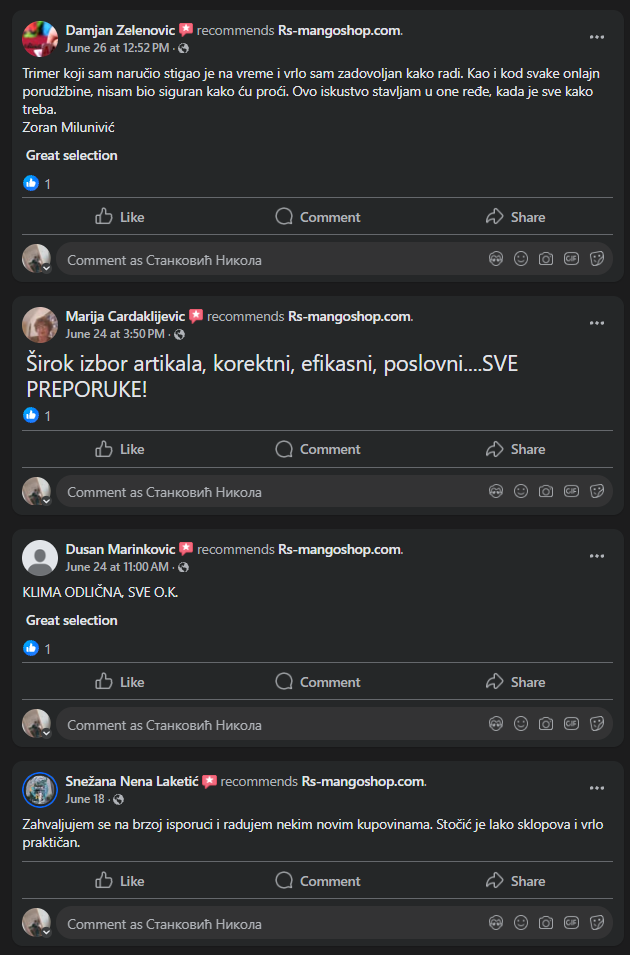Click Comment button under Dusan Marinkovic's post
The image size is (630, 955).
317,682
